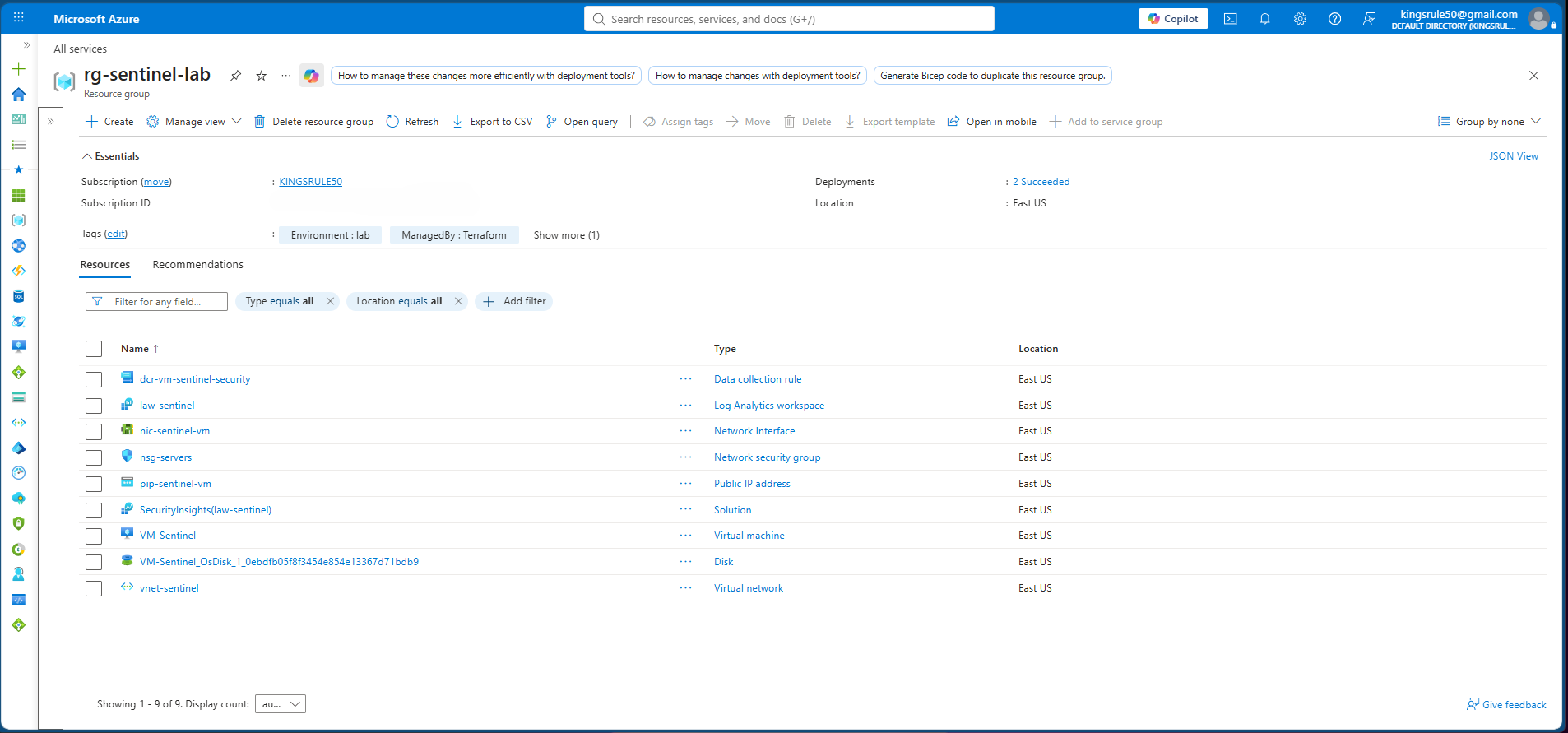Screen dimensions: 1568x733
Task: Expand the left portal sidebar chevrons
Action: pos(26,45)
